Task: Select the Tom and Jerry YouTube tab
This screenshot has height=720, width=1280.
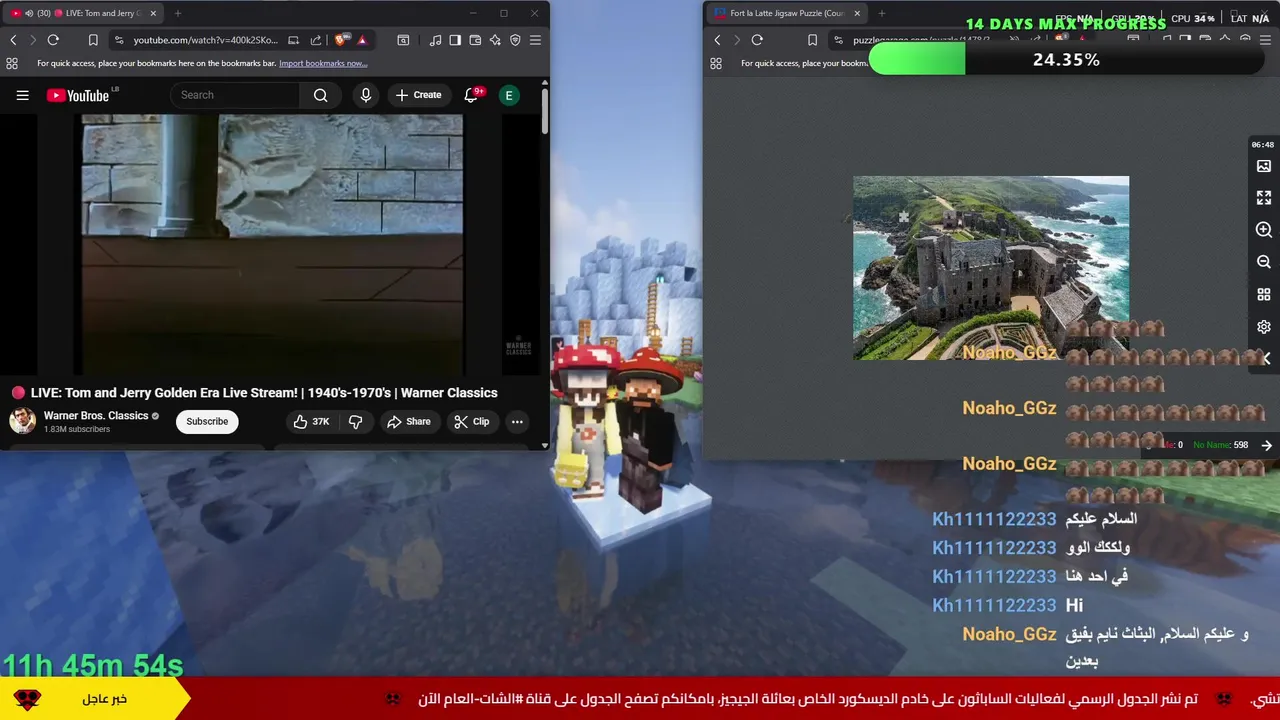Action: (84, 13)
